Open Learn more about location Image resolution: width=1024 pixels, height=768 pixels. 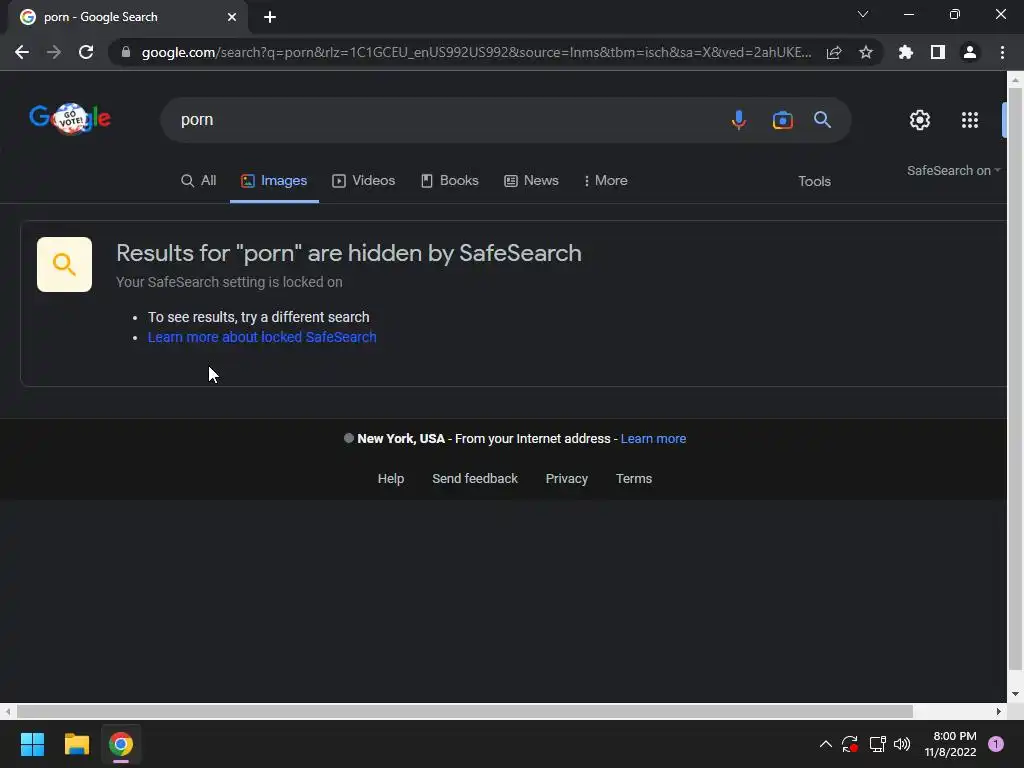point(653,439)
